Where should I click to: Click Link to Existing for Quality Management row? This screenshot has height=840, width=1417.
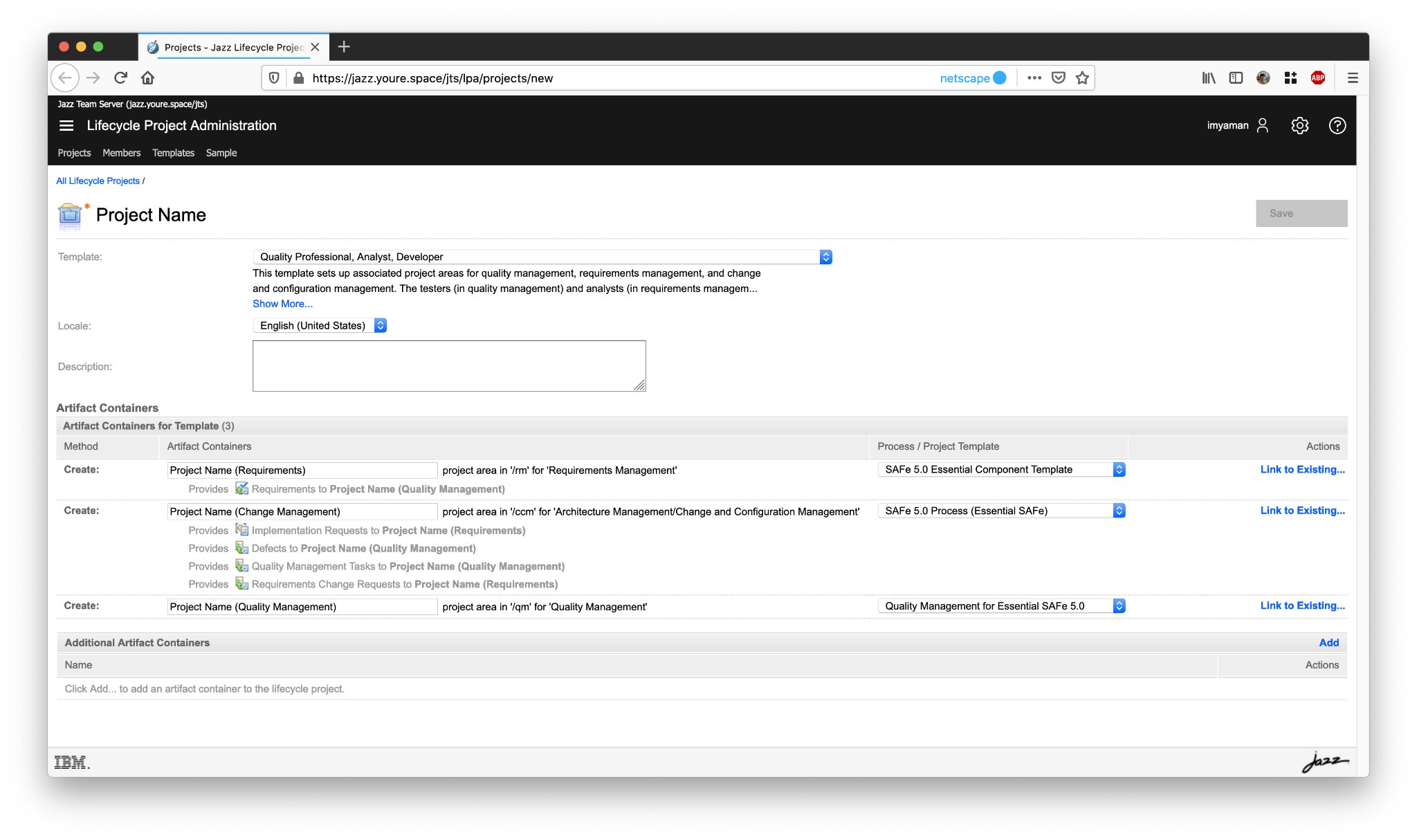[x=1302, y=605]
